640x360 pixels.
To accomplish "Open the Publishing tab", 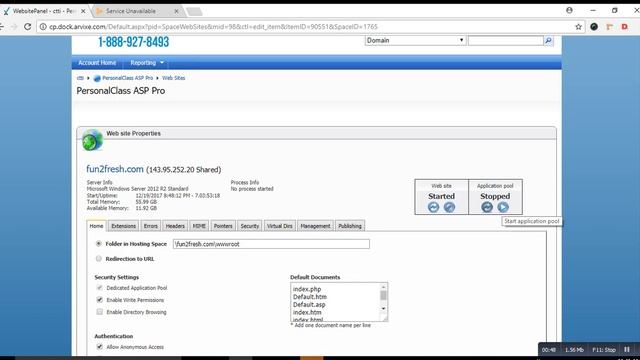I will click(350, 226).
